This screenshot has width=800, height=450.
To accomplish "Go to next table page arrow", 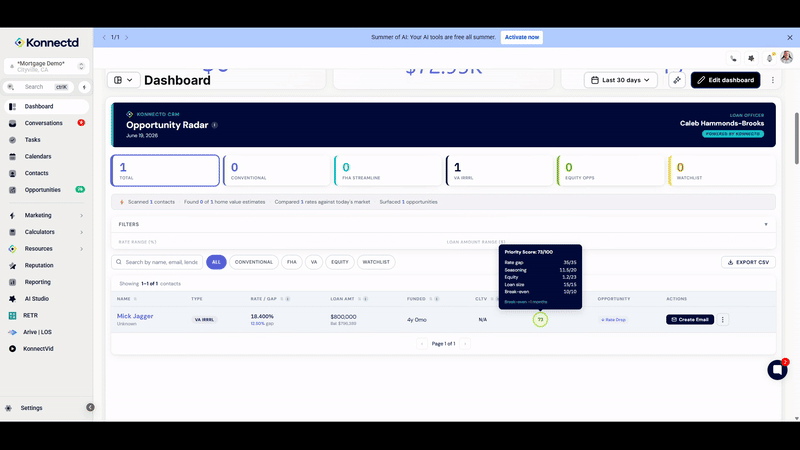I will pyautogui.click(x=465, y=344).
